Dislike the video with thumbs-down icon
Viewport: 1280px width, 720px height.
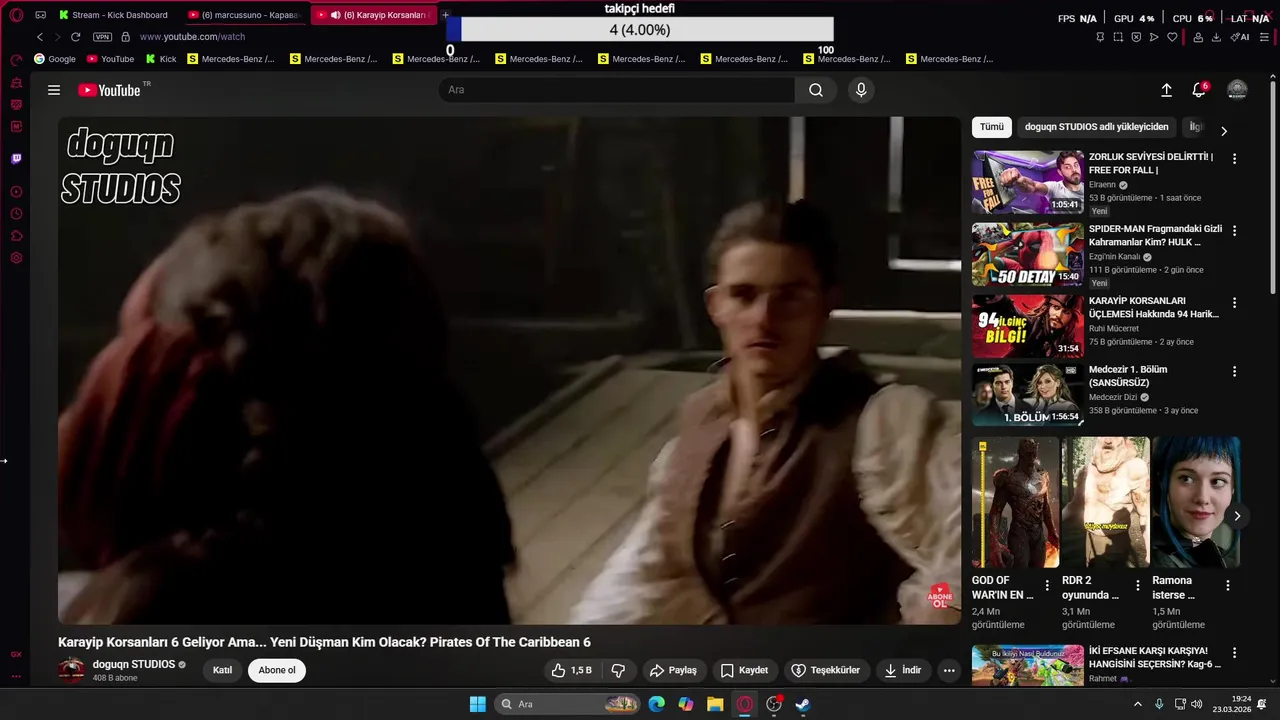[x=618, y=670]
